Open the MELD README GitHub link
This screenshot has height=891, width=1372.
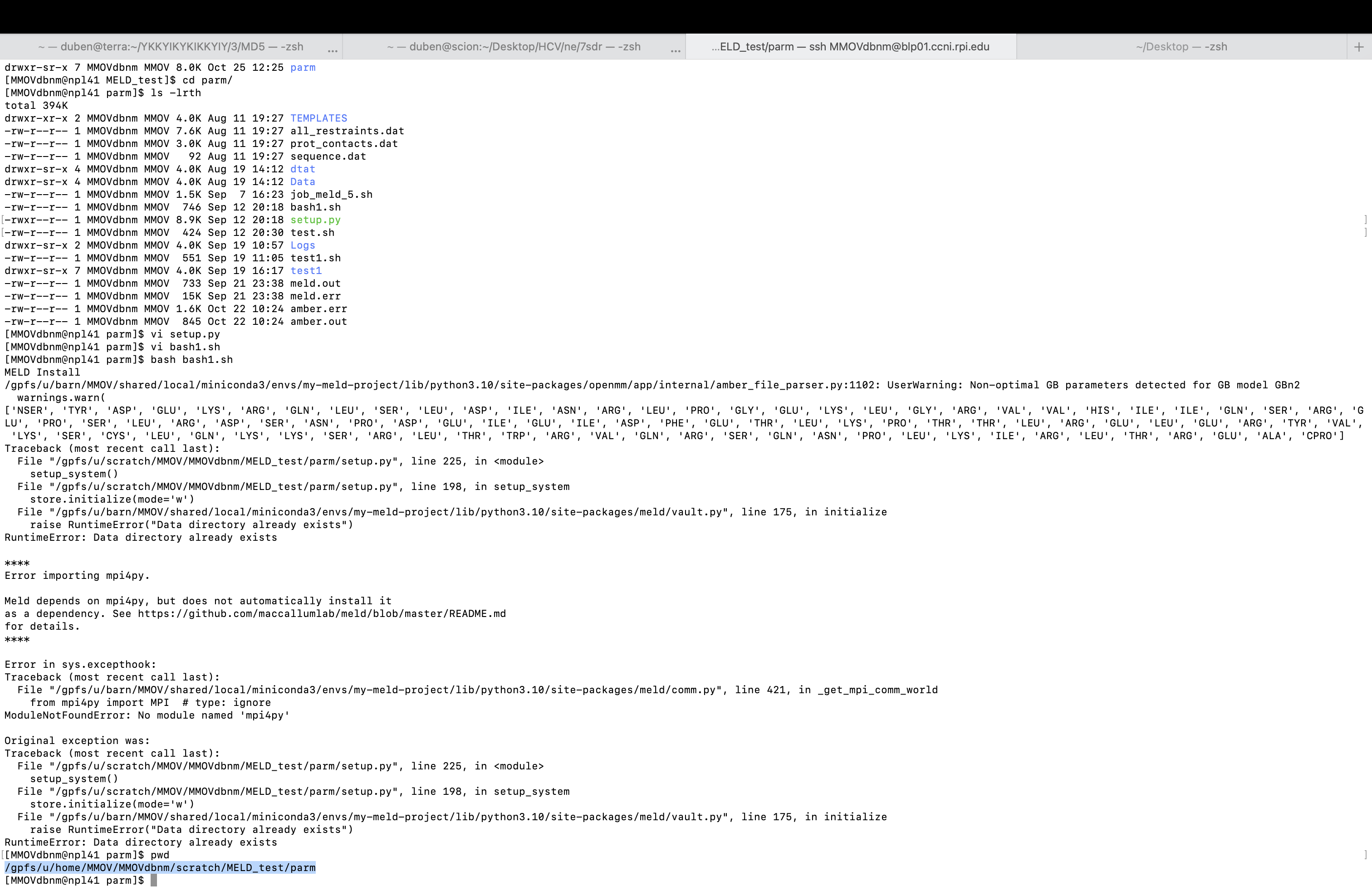coord(320,613)
